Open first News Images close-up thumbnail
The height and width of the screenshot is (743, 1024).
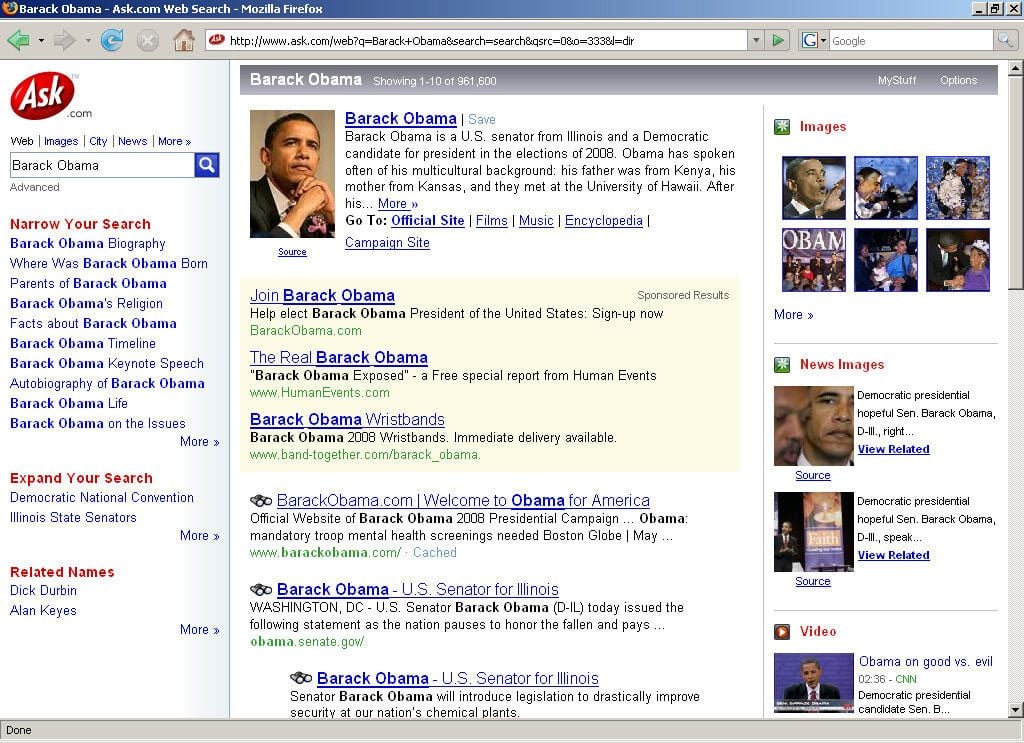click(x=814, y=426)
